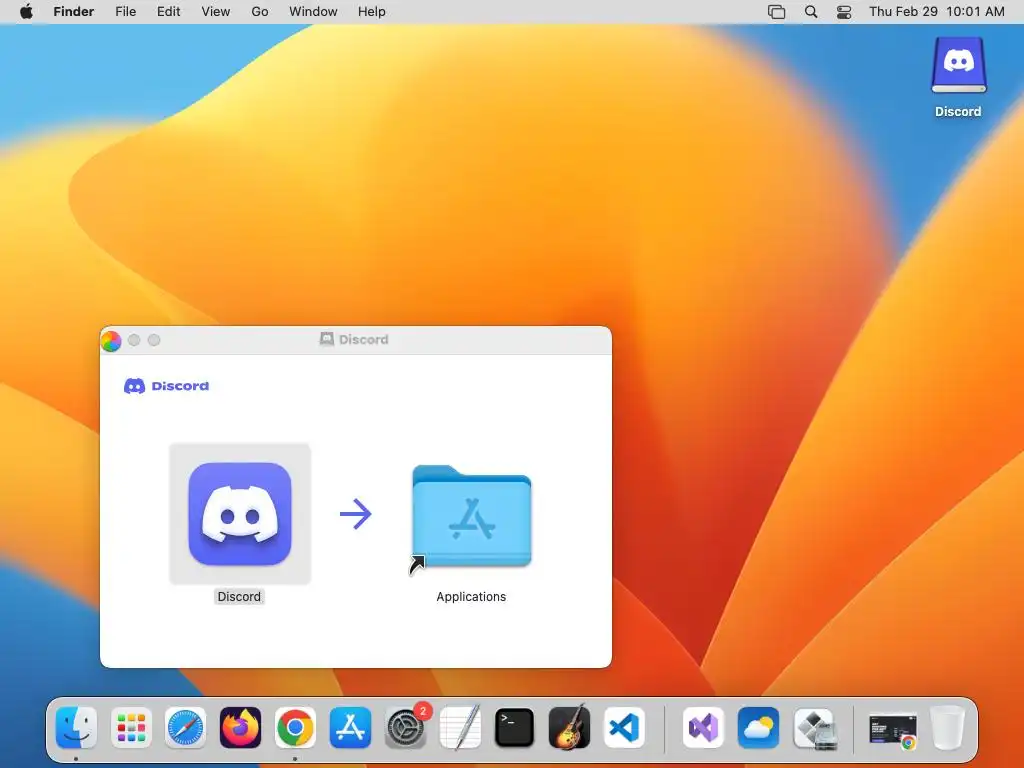
Task: Open TextEdit from the Dock
Action: coord(460,727)
